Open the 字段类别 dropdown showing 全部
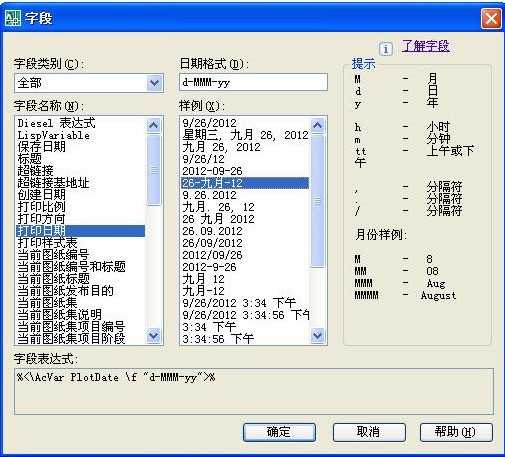505x457 pixels. point(89,83)
